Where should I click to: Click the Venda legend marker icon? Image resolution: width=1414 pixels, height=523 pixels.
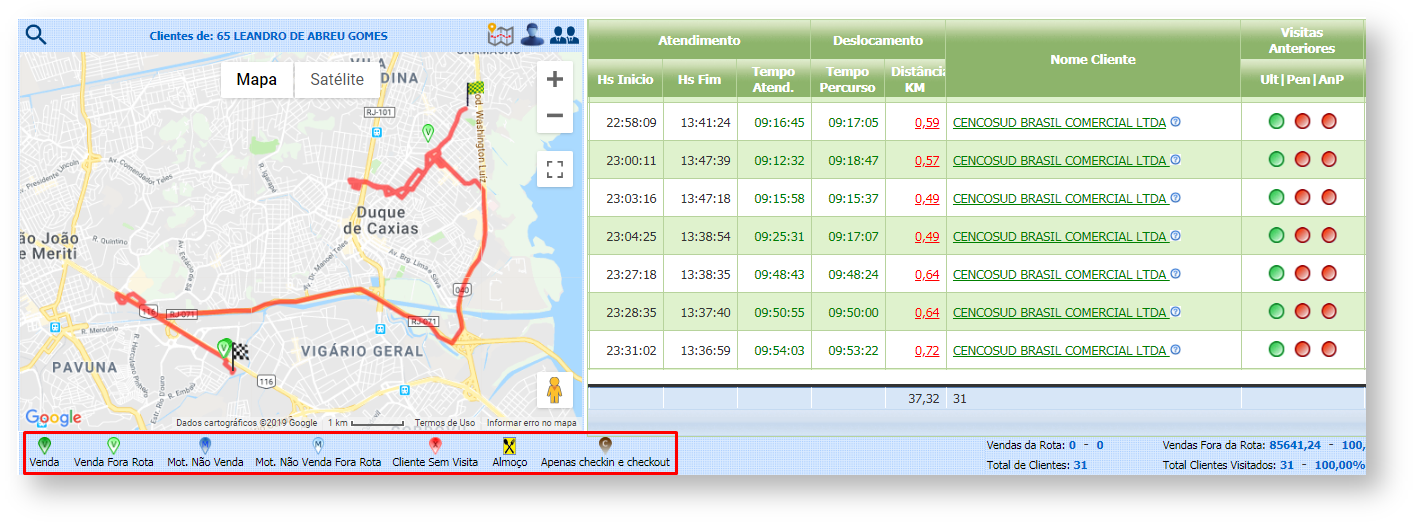tap(44, 445)
